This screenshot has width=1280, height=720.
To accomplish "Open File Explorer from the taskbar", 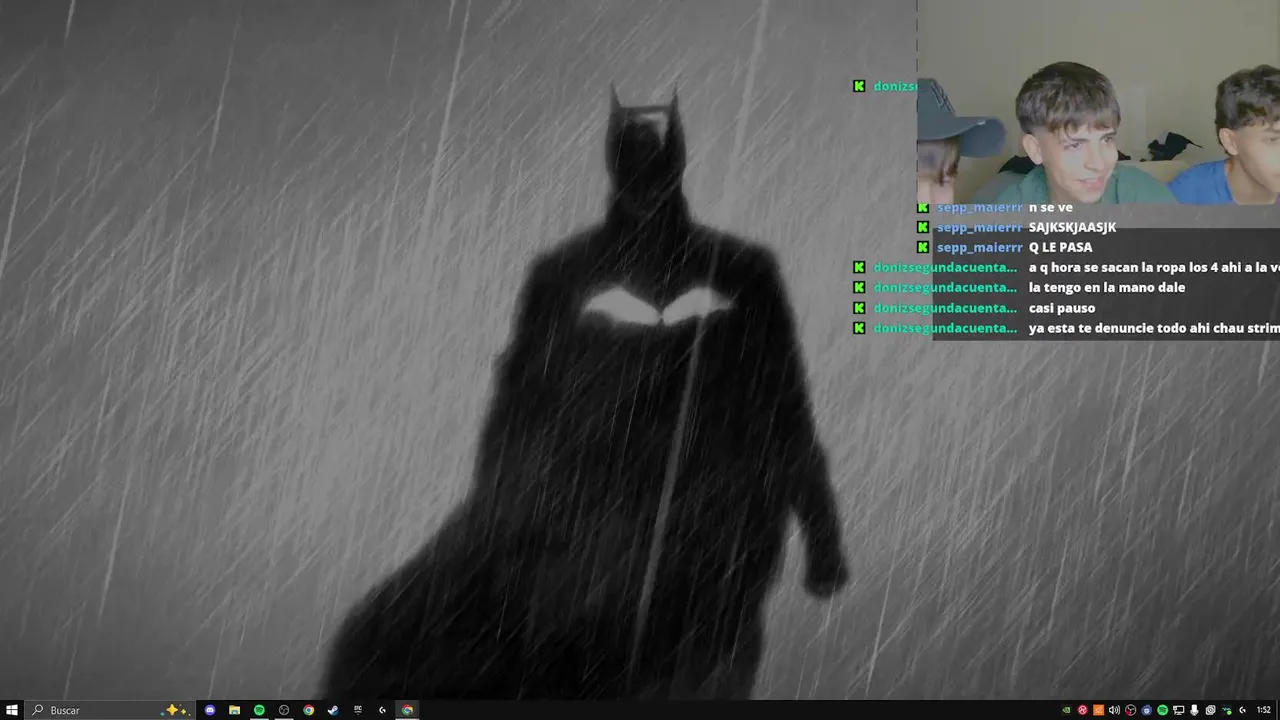I will 234,710.
